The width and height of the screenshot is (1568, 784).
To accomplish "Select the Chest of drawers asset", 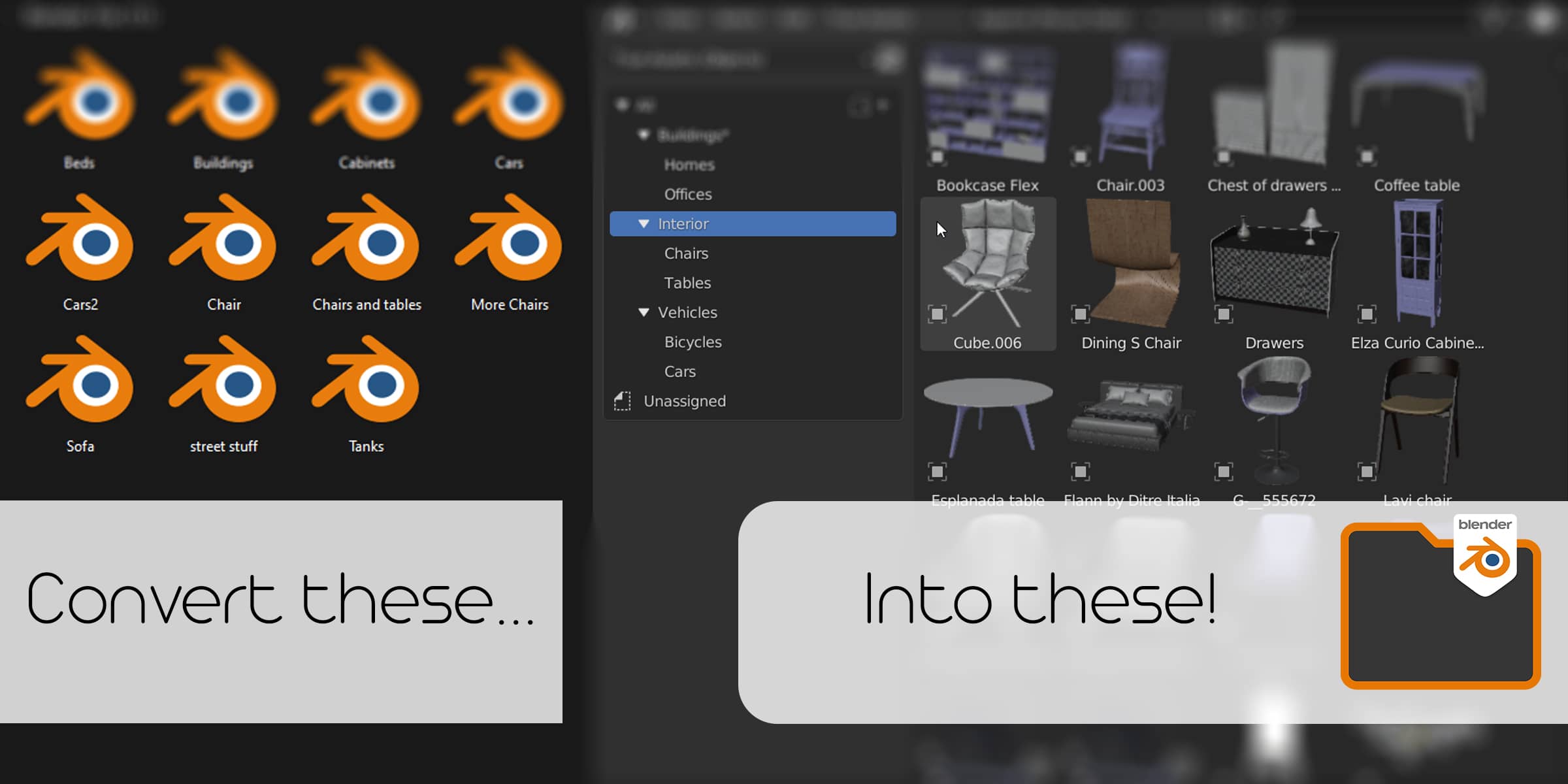I will pyautogui.click(x=1275, y=118).
